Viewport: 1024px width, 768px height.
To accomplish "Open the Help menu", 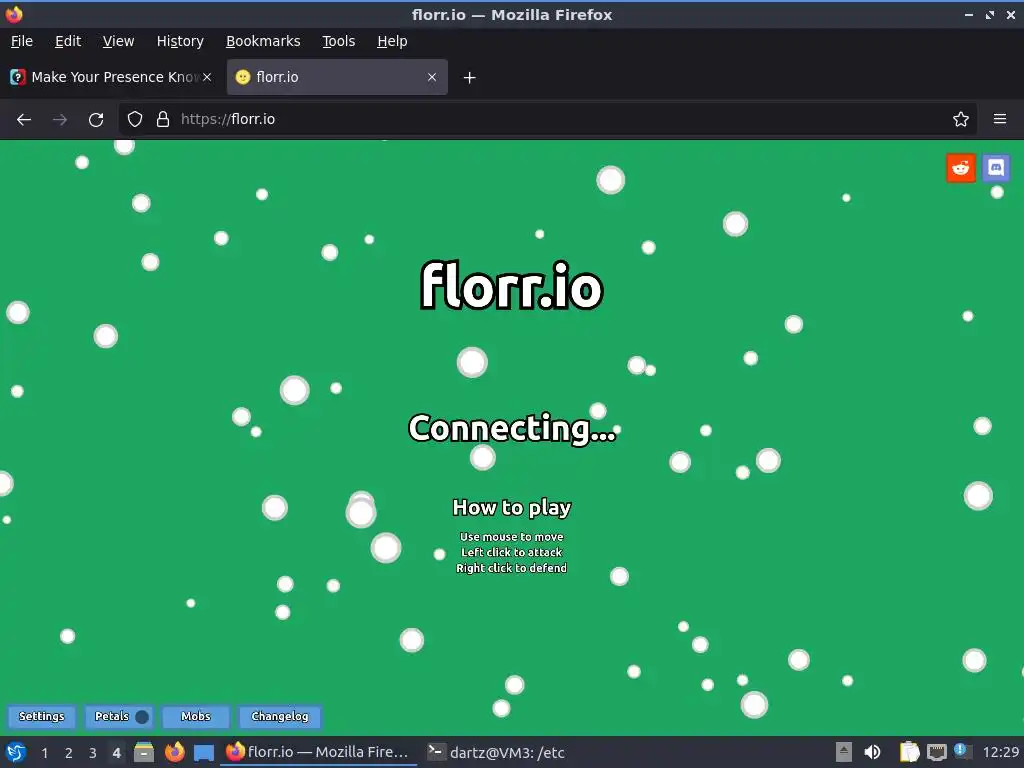I will tap(392, 41).
